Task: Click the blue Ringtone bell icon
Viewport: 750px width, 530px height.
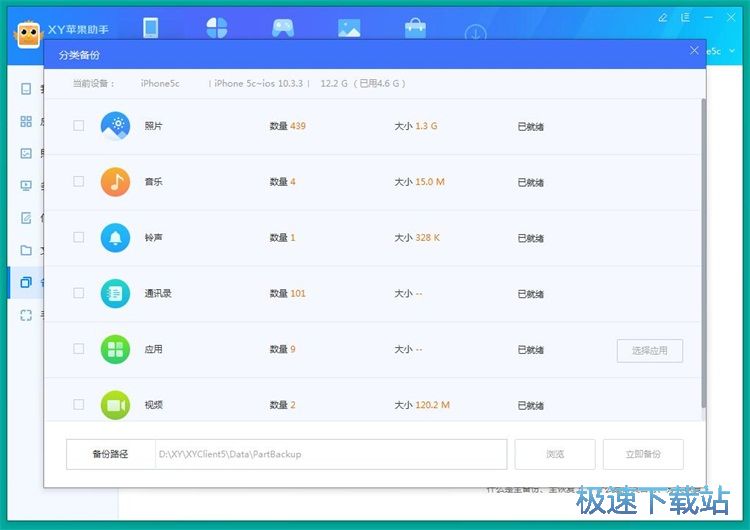Action: (x=116, y=238)
